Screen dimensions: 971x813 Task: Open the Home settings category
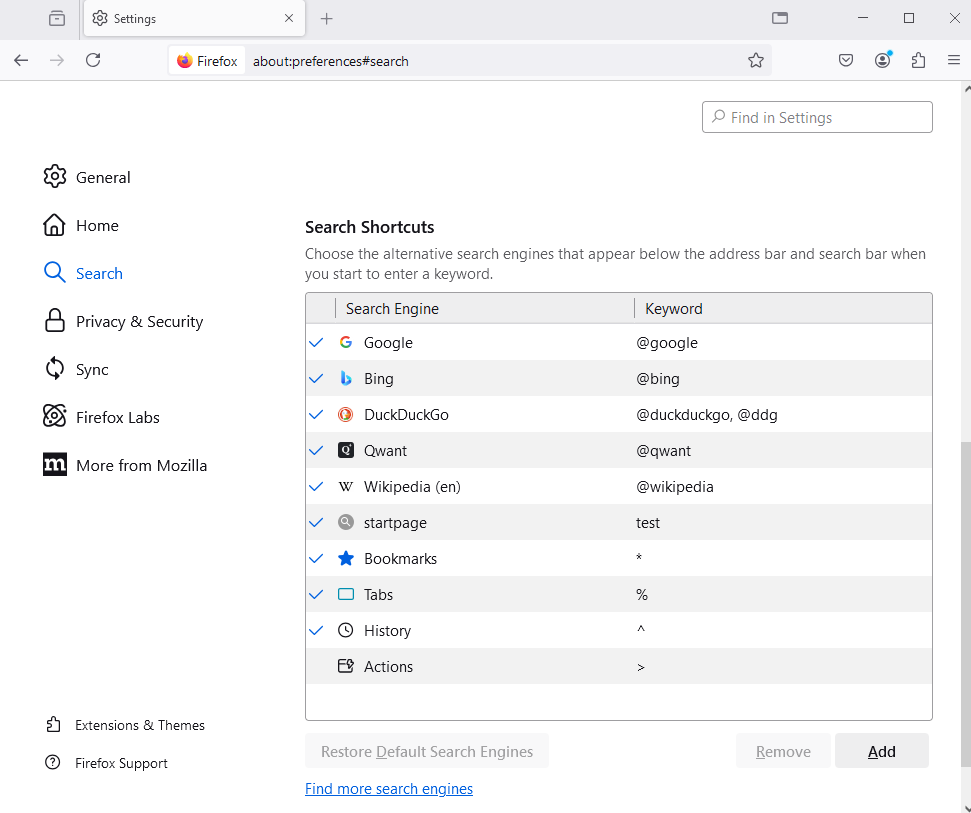(x=81, y=225)
